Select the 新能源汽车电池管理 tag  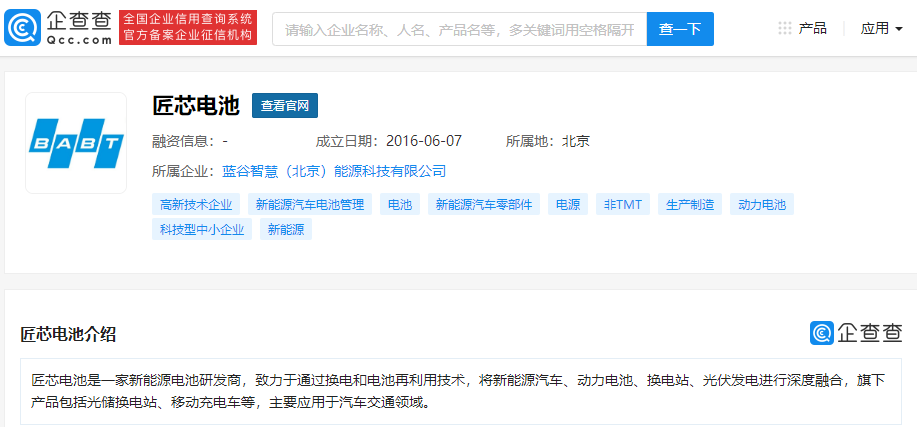(310, 205)
